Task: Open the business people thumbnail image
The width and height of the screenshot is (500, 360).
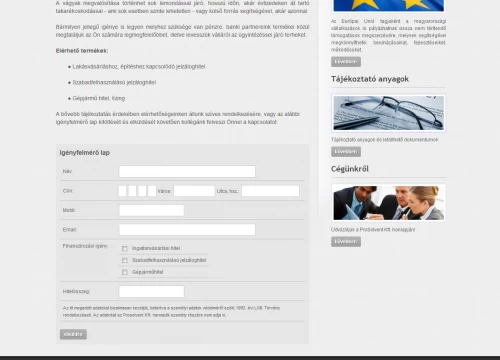Action: pos(388,203)
